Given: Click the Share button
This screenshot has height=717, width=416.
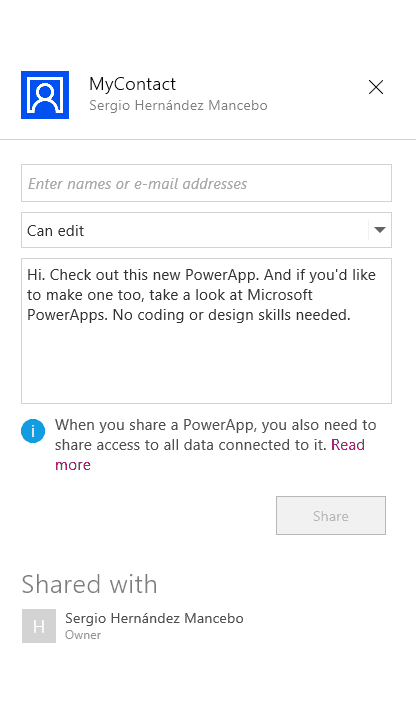Looking at the screenshot, I should (331, 515).
